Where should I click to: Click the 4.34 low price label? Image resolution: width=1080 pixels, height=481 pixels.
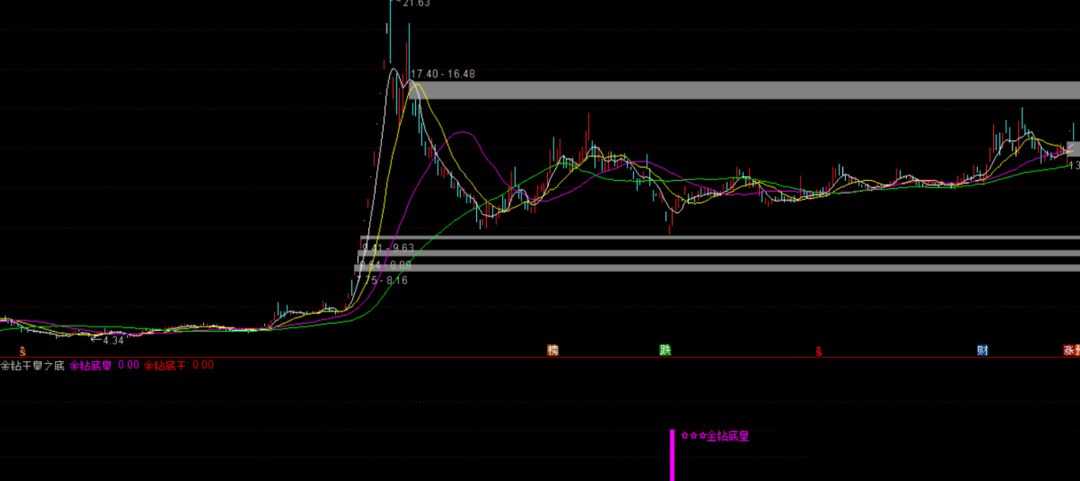pyautogui.click(x=112, y=341)
